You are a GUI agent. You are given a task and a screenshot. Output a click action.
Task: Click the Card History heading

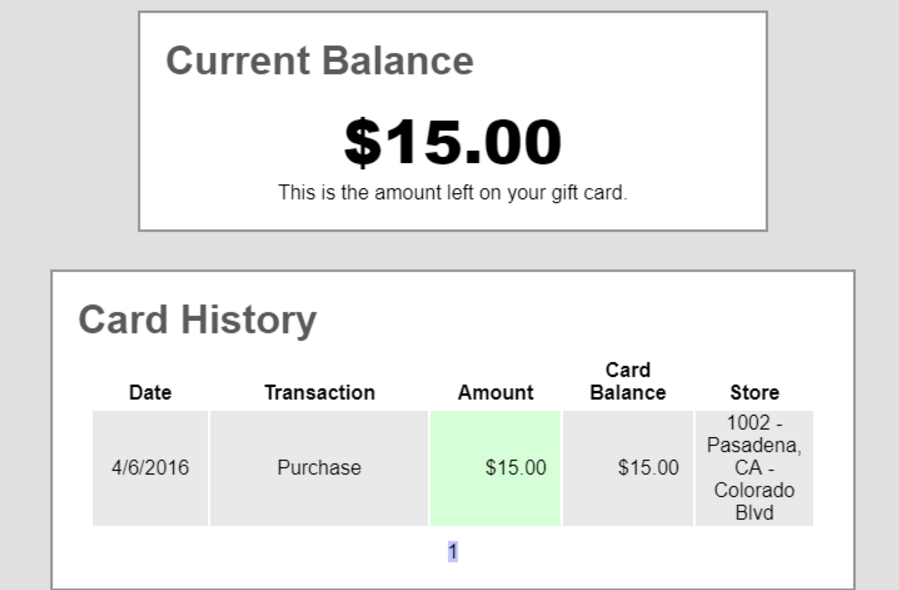pyautogui.click(x=197, y=320)
